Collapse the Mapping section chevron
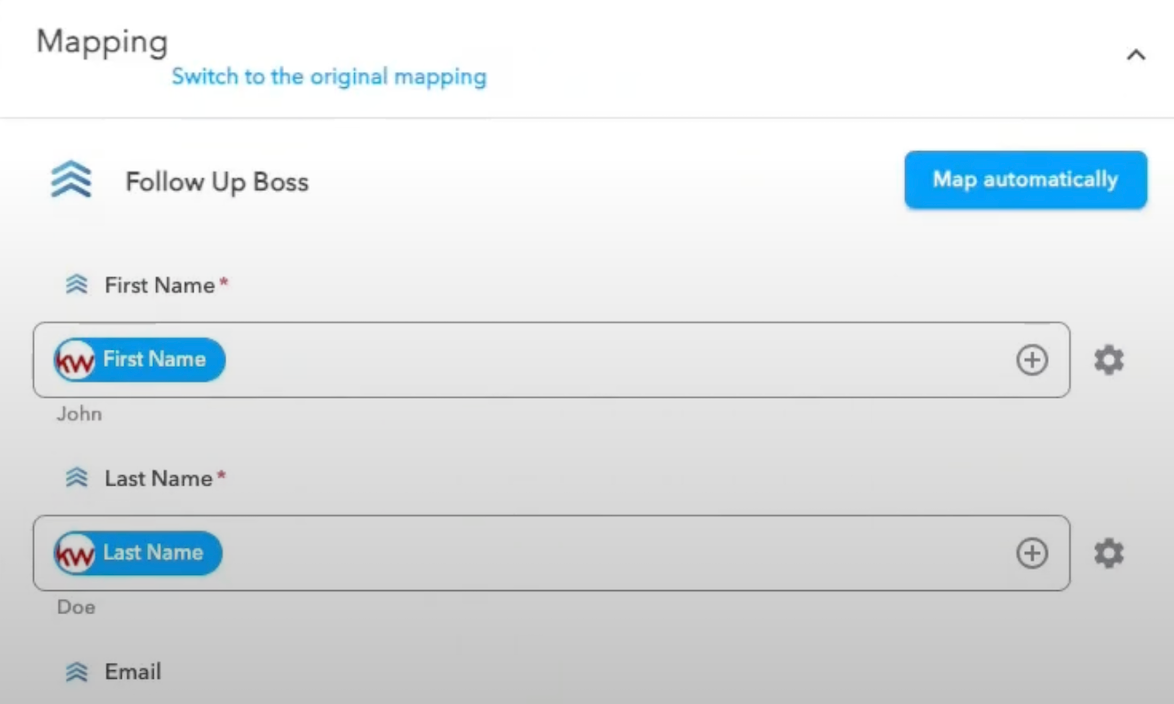1174x704 pixels. pos(1136,55)
